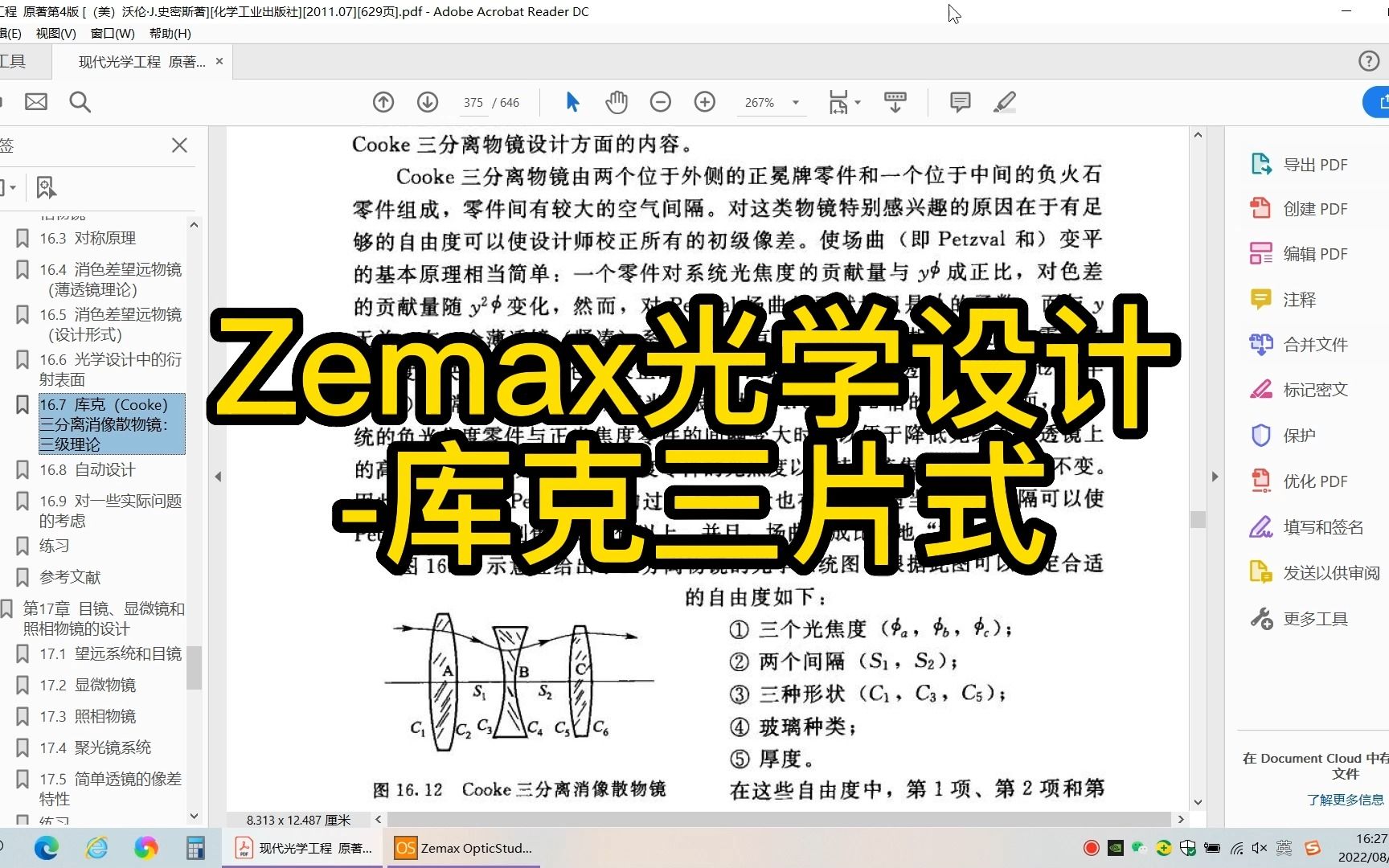
Task: Open the email send icon
Action: pos(36,102)
